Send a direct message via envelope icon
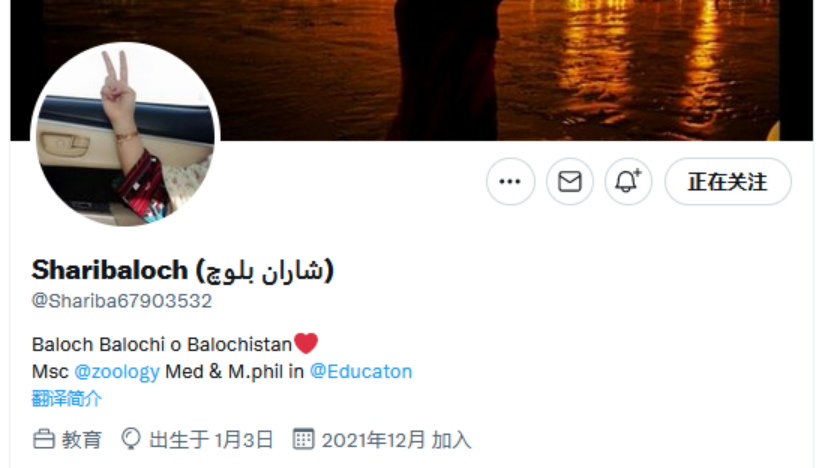The image size is (816, 468). point(569,182)
